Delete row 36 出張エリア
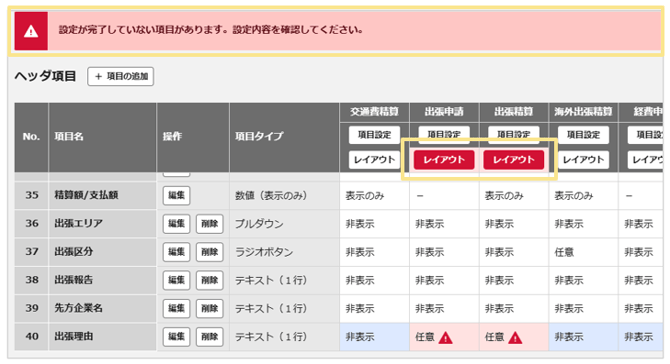Image resolution: width=670 pixels, height=364 pixels. (x=209, y=224)
